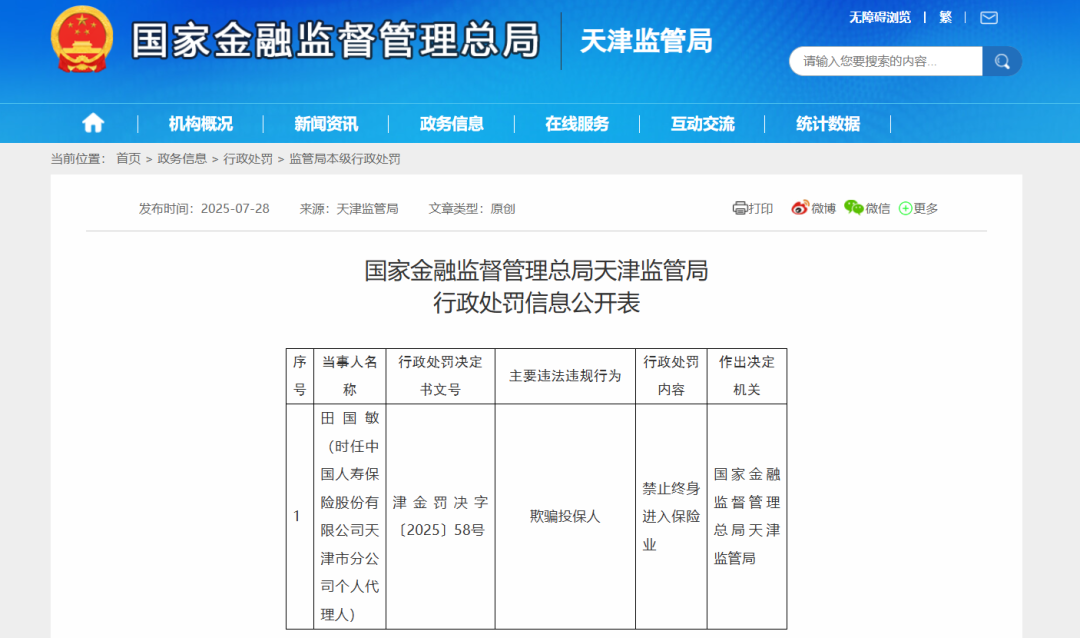Open 新闻资讯 menu
The image size is (1080, 638).
[326, 124]
